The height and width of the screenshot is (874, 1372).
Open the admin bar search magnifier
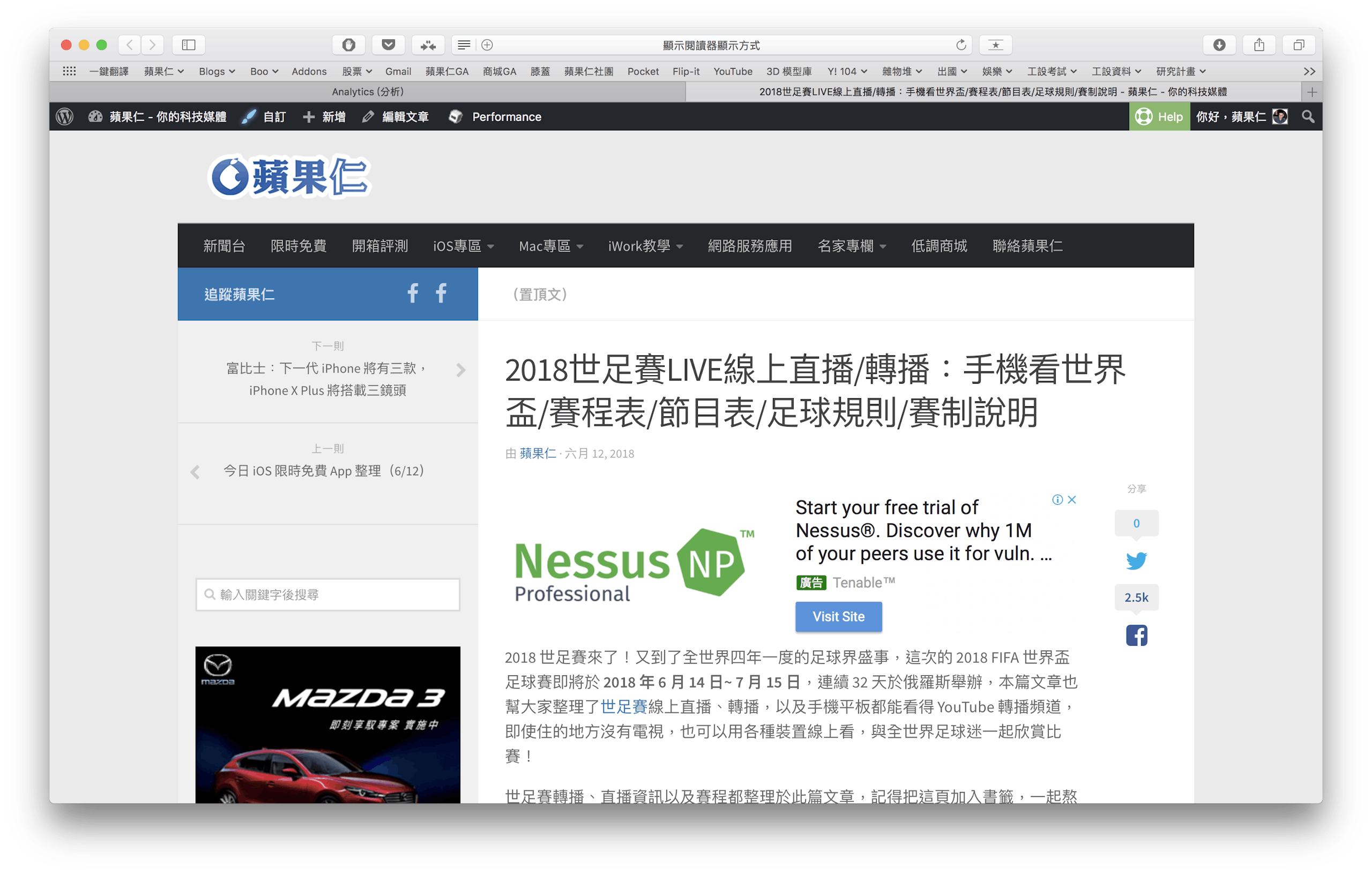[1308, 117]
